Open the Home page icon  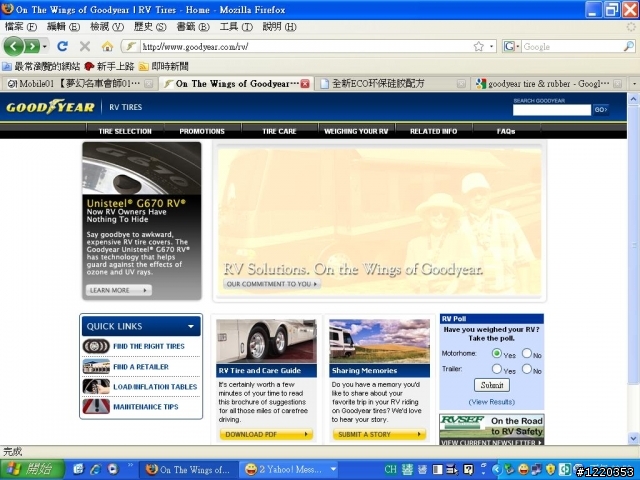click(107, 46)
